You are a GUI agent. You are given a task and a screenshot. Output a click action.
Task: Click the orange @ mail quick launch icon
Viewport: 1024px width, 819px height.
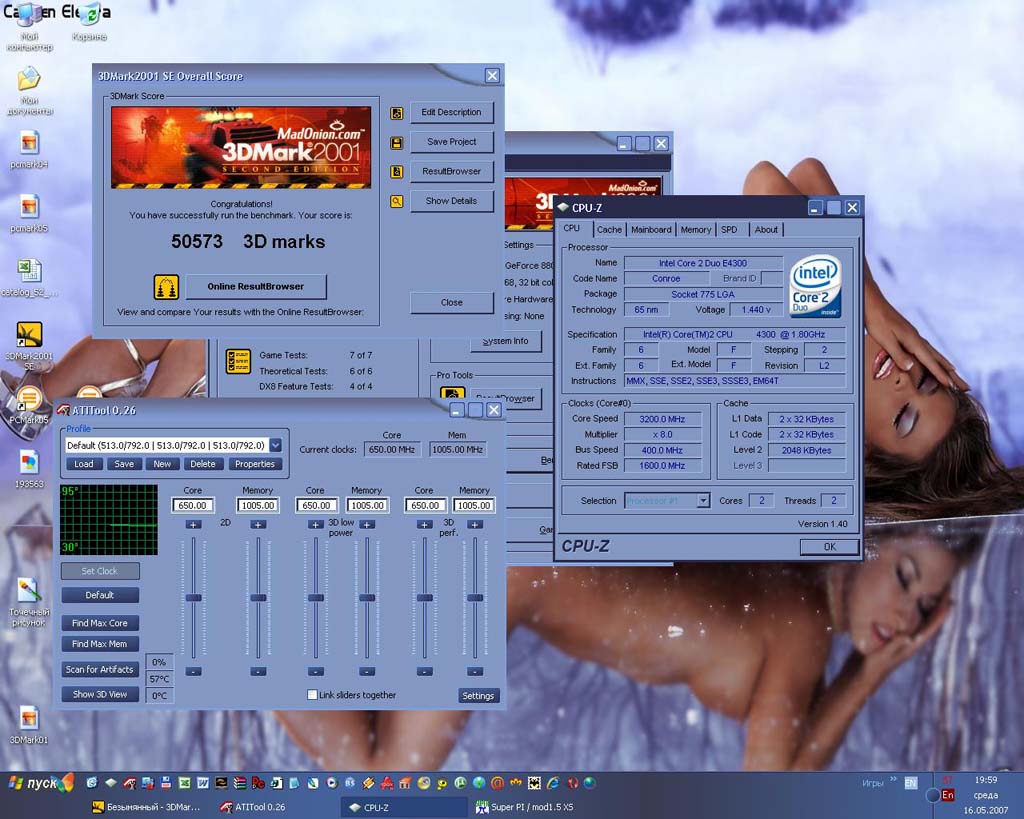pyautogui.click(x=498, y=782)
